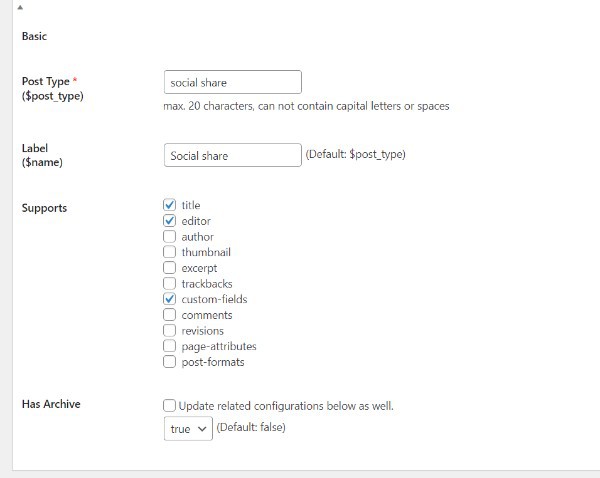This screenshot has height=478, width=600.
Task: Enable the thumbnail support checkbox
Action: tap(170, 252)
